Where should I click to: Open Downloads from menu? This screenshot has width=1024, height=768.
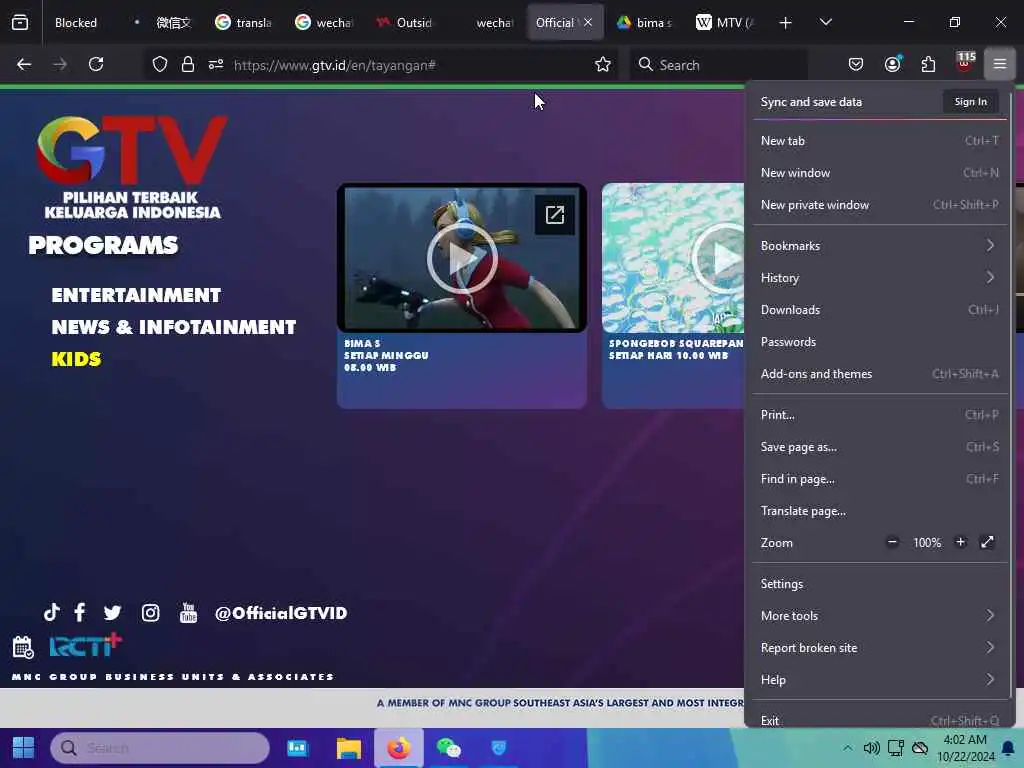click(x=879, y=310)
